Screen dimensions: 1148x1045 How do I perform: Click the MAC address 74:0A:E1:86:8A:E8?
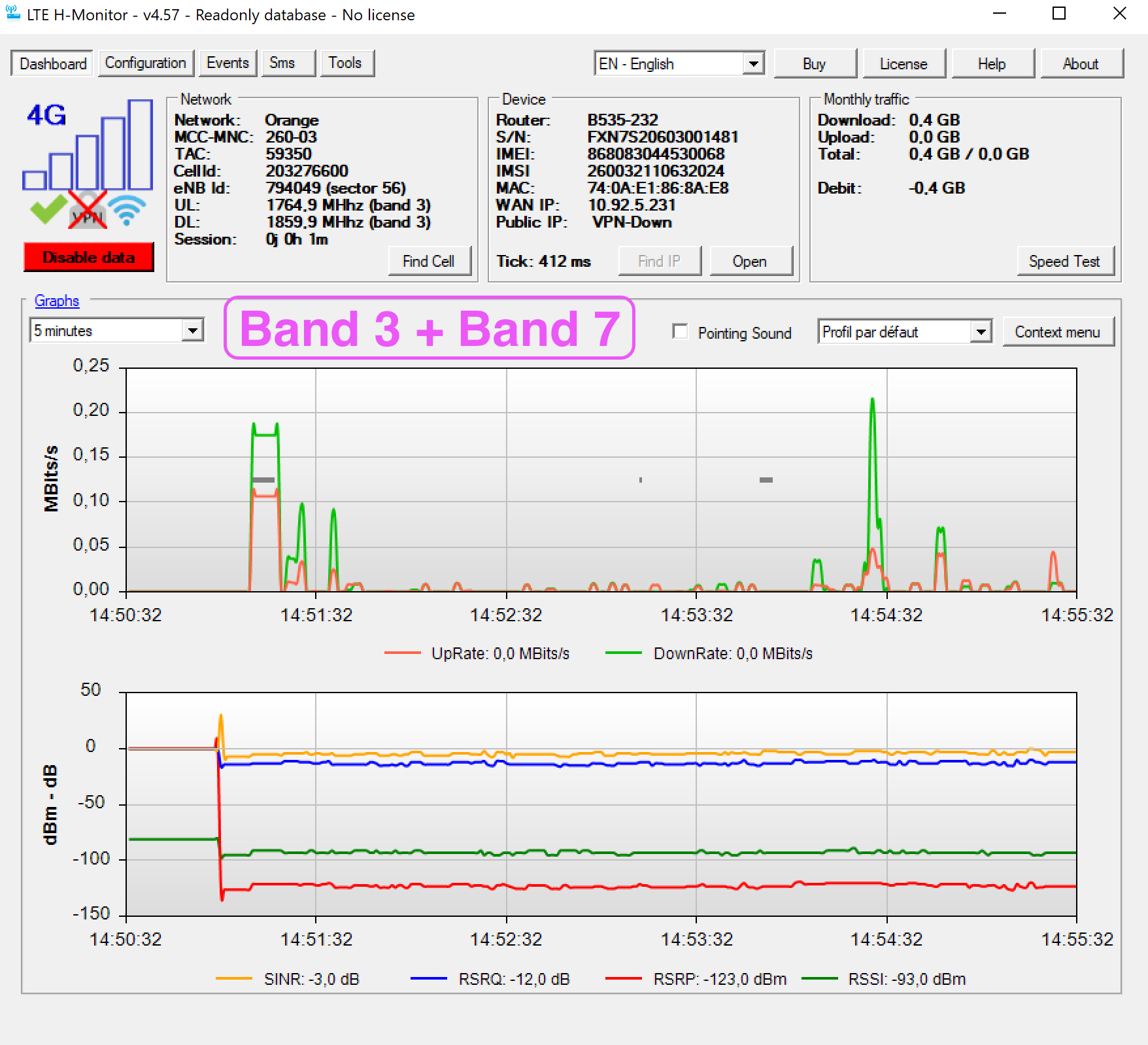pyautogui.click(x=658, y=188)
